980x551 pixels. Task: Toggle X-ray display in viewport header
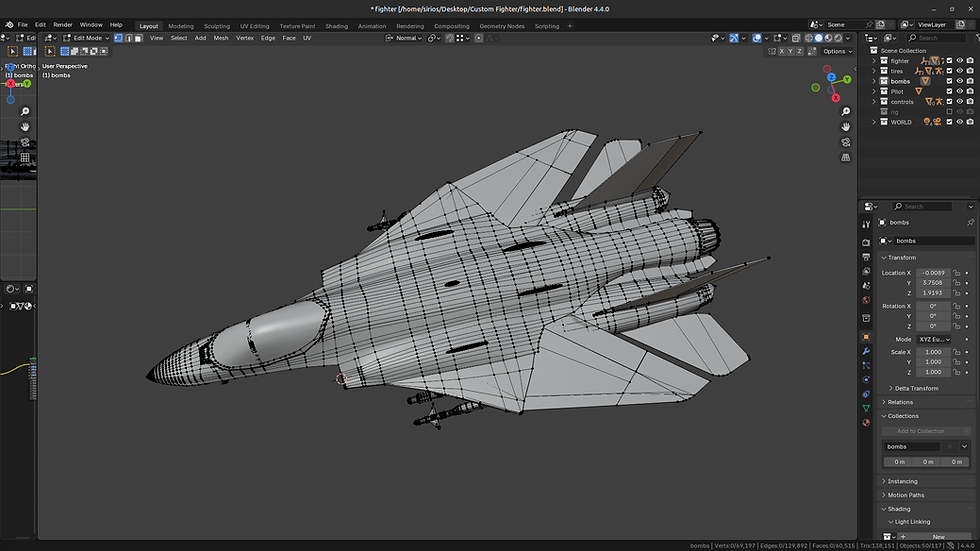click(x=796, y=38)
